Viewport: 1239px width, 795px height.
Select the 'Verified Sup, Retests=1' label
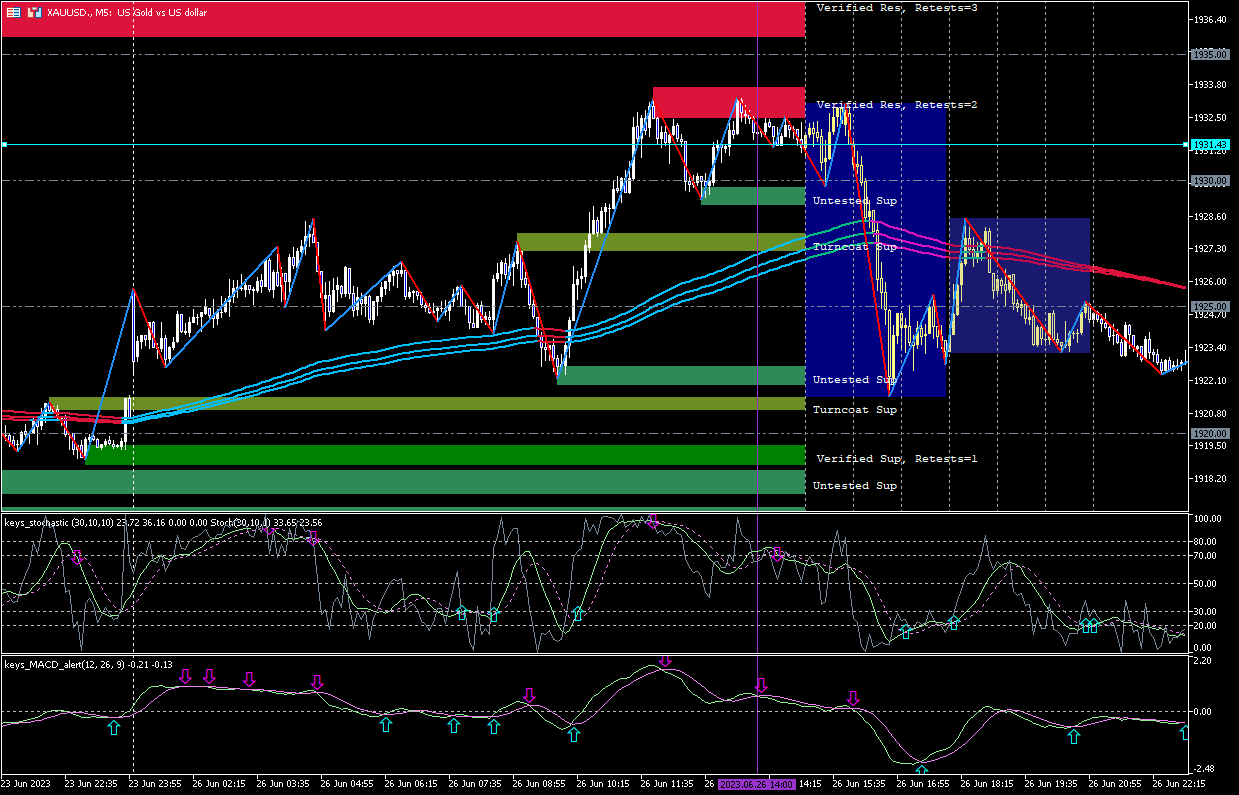coord(896,459)
